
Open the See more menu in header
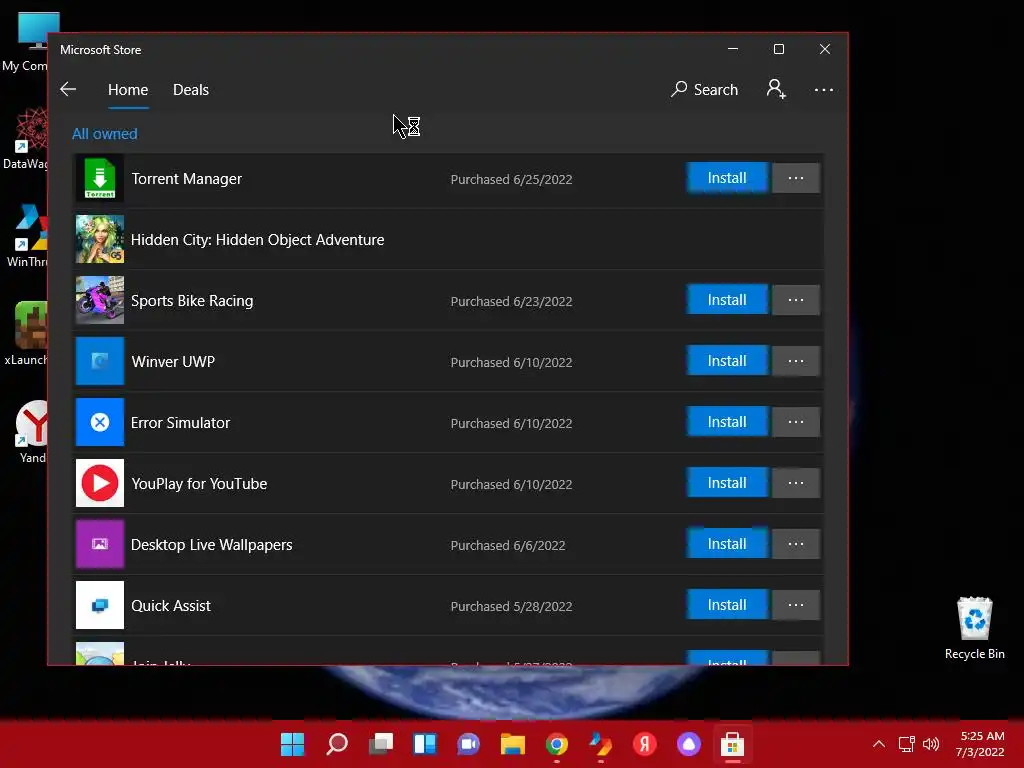824,89
